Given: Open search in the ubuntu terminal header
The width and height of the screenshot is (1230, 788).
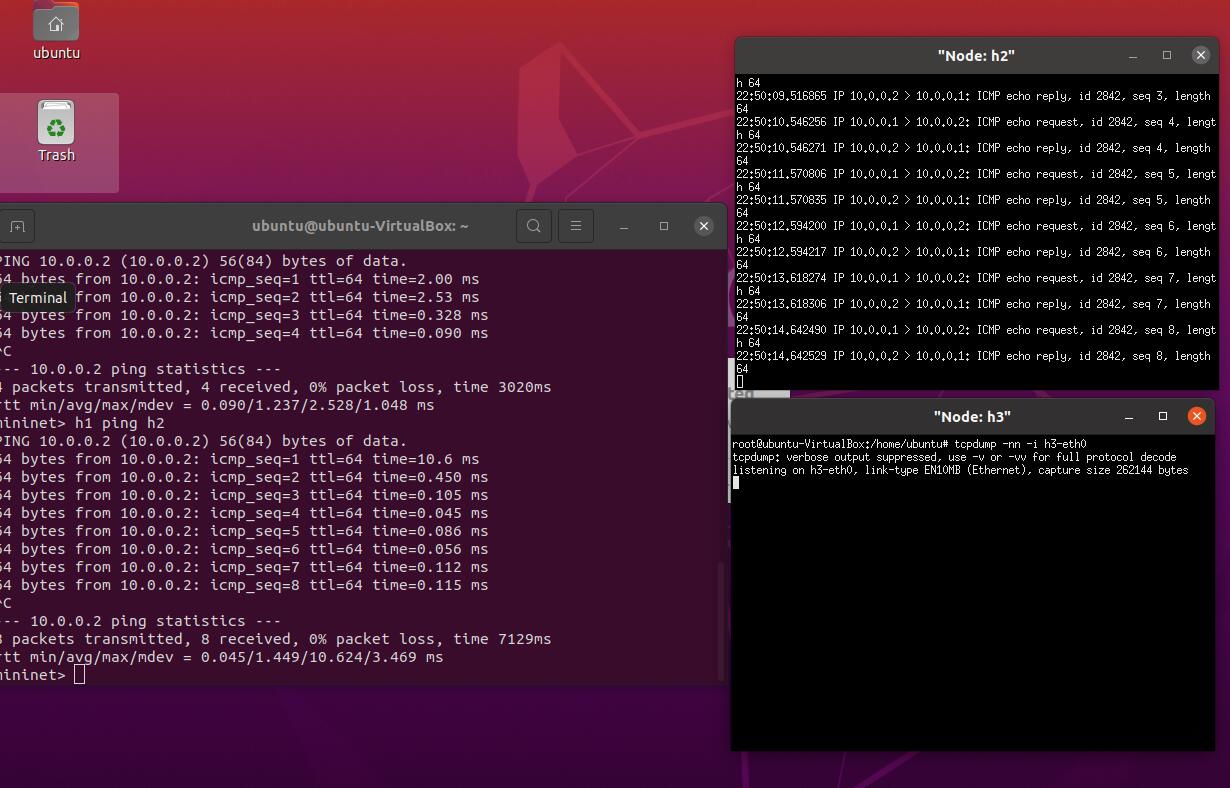Looking at the screenshot, I should [x=534, y=226].
